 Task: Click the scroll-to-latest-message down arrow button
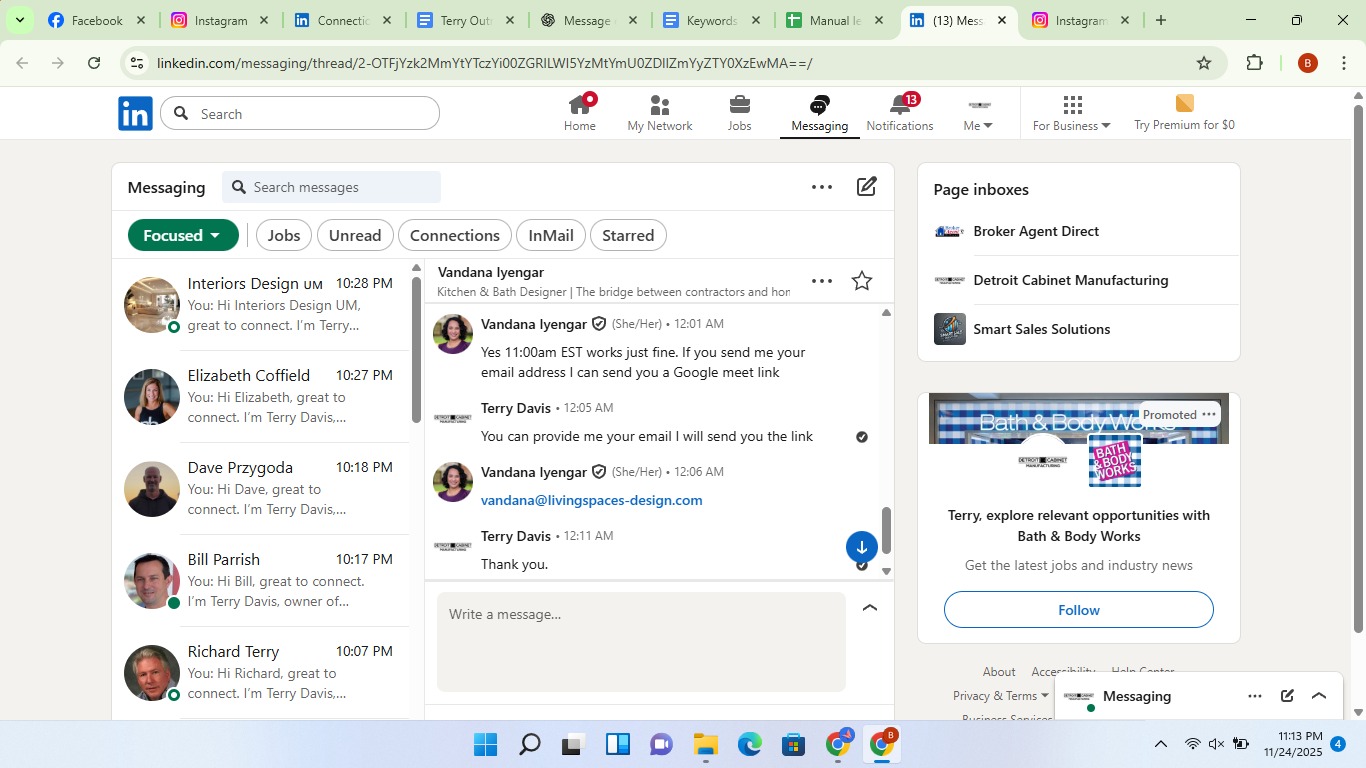pos(861,547)
